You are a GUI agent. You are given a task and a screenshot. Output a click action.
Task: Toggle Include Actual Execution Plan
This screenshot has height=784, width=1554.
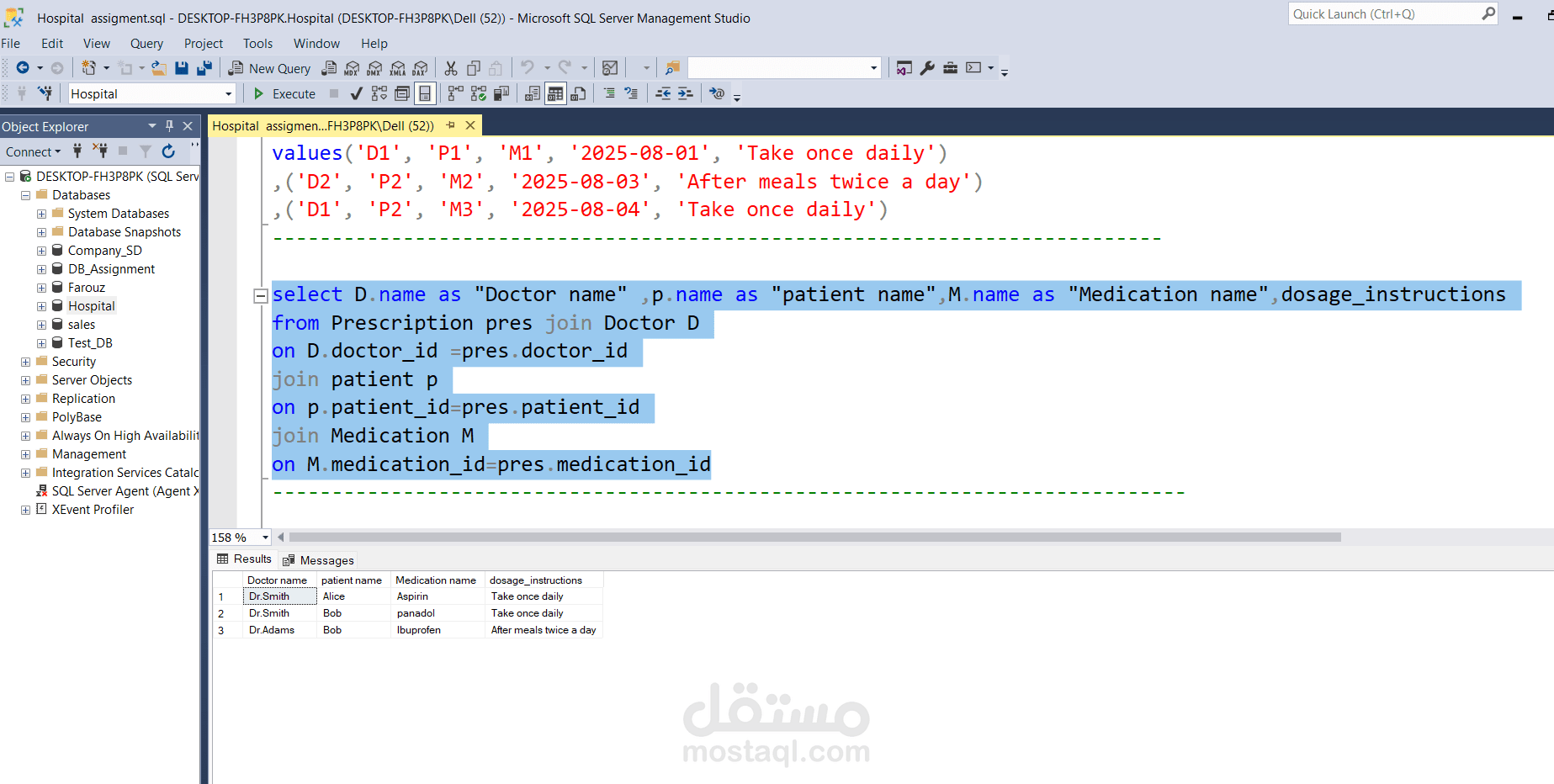click(x=455, y=93)
